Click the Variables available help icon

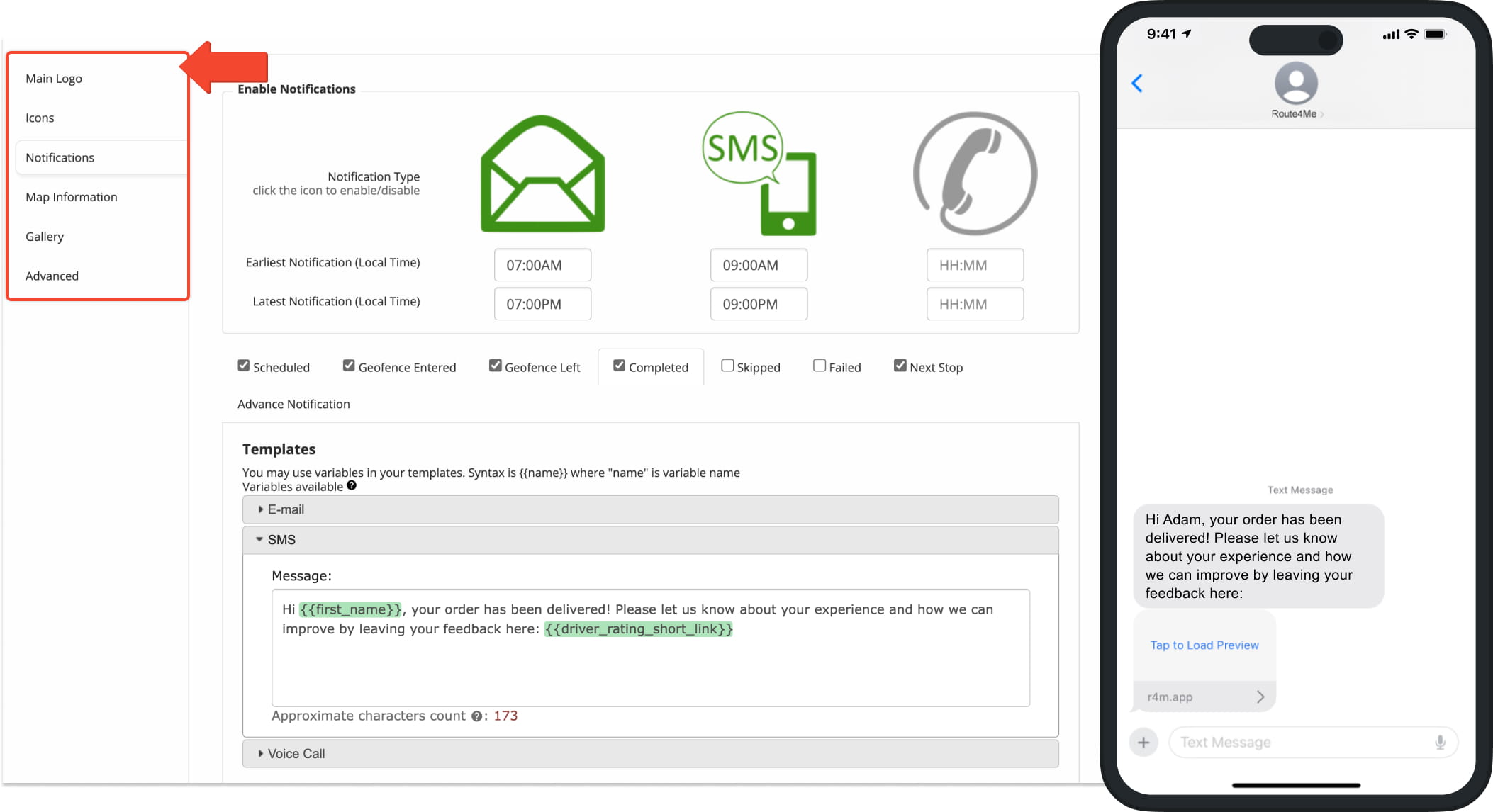(x=352, y=486)
